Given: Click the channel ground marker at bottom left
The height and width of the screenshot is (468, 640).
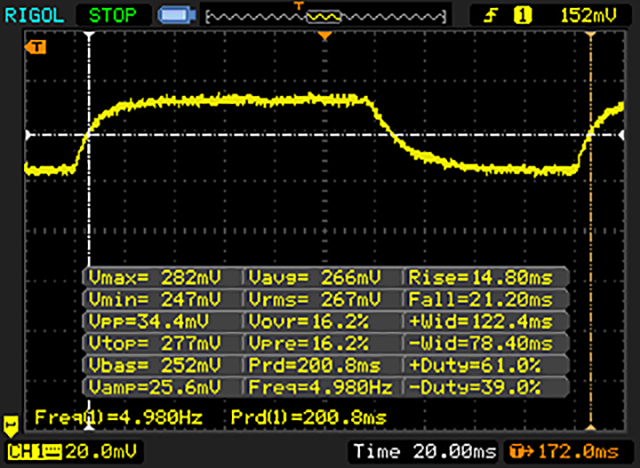Looking at the screenshot, I should point(12,423).
